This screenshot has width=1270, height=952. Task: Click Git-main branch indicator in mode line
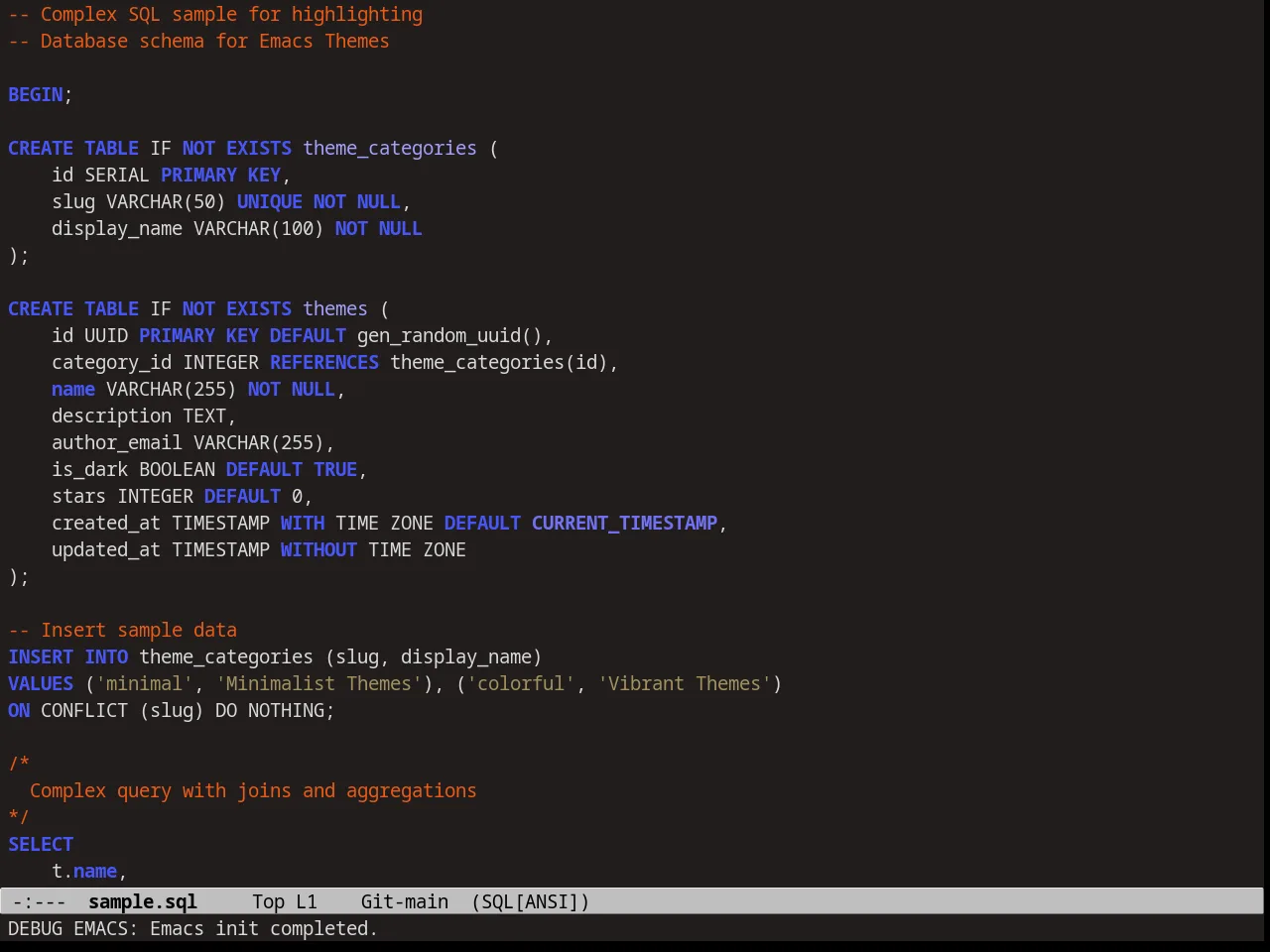tap(405, 901)
